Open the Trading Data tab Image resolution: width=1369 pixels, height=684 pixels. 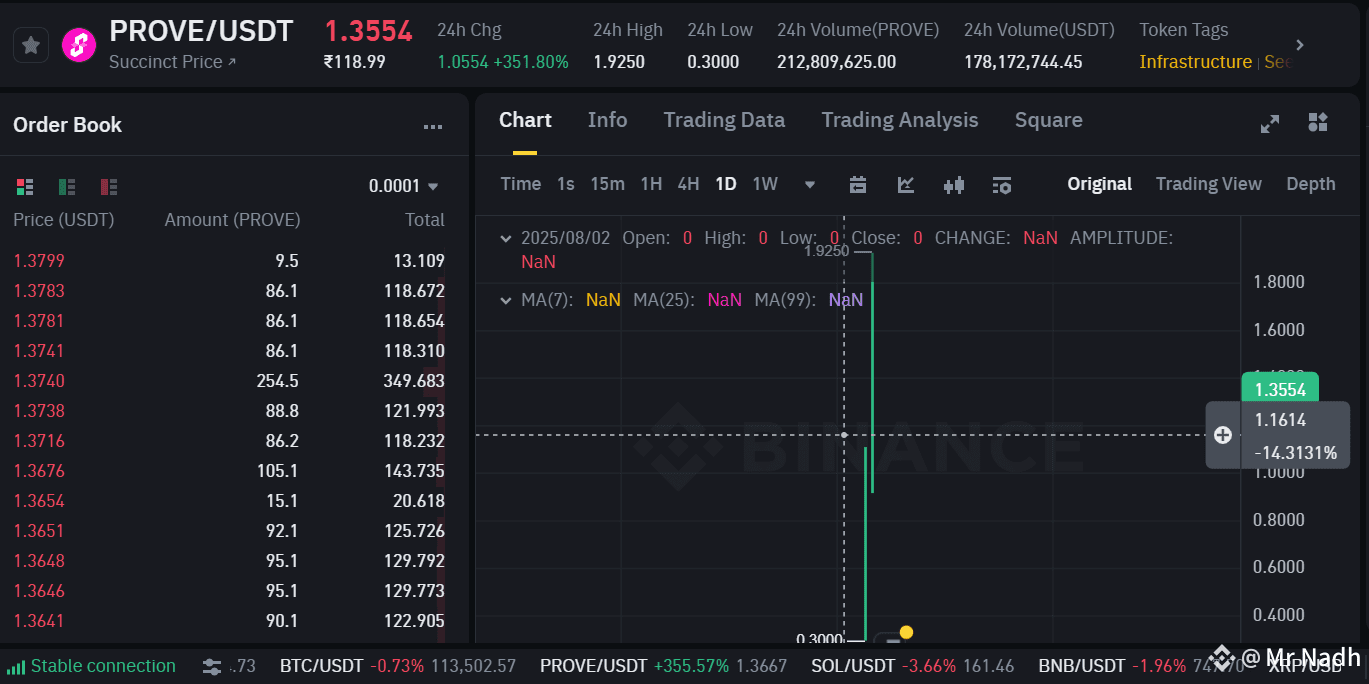click(724, 120)
